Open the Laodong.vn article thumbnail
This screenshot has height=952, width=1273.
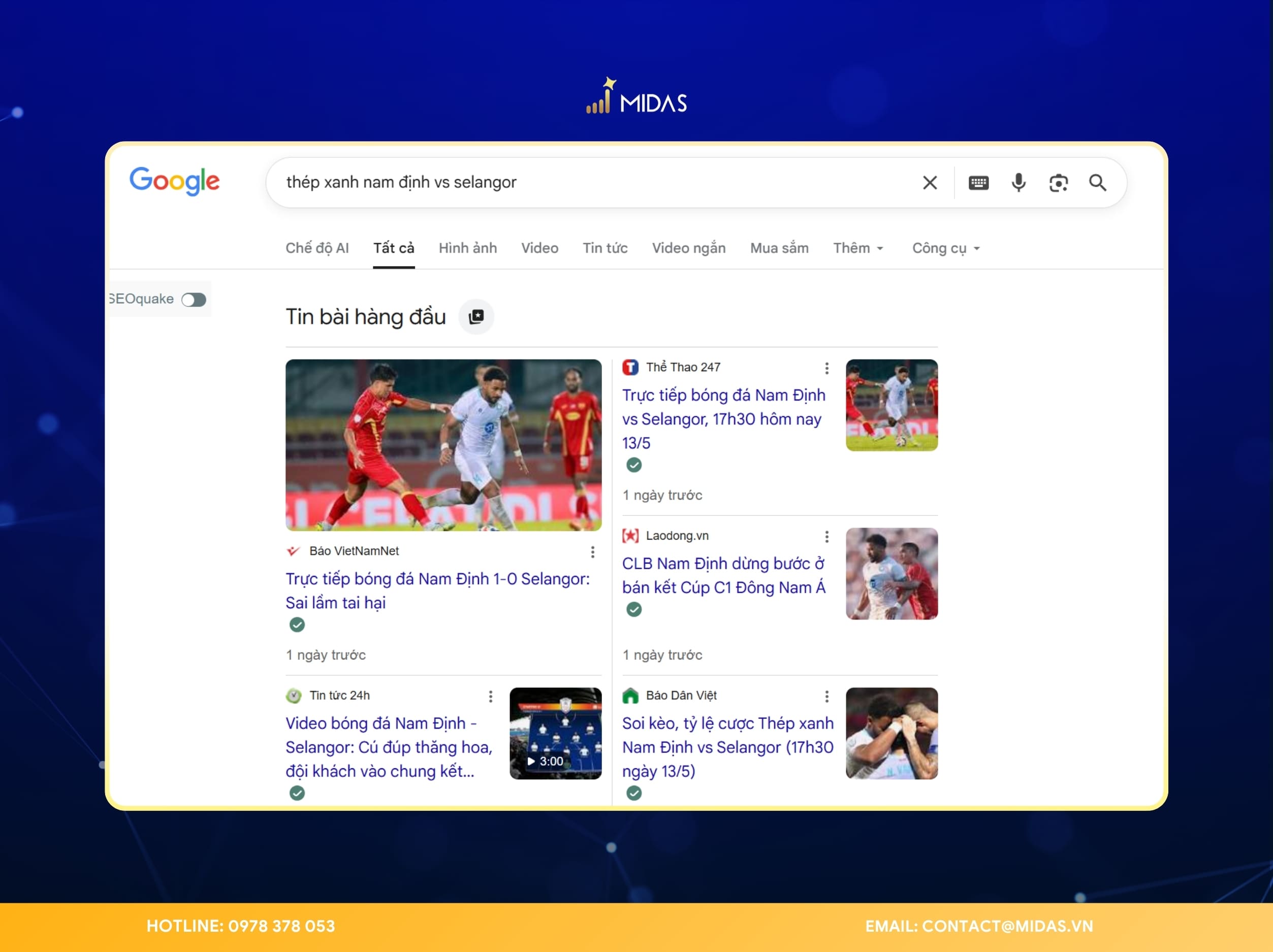(x=892, y=574)
